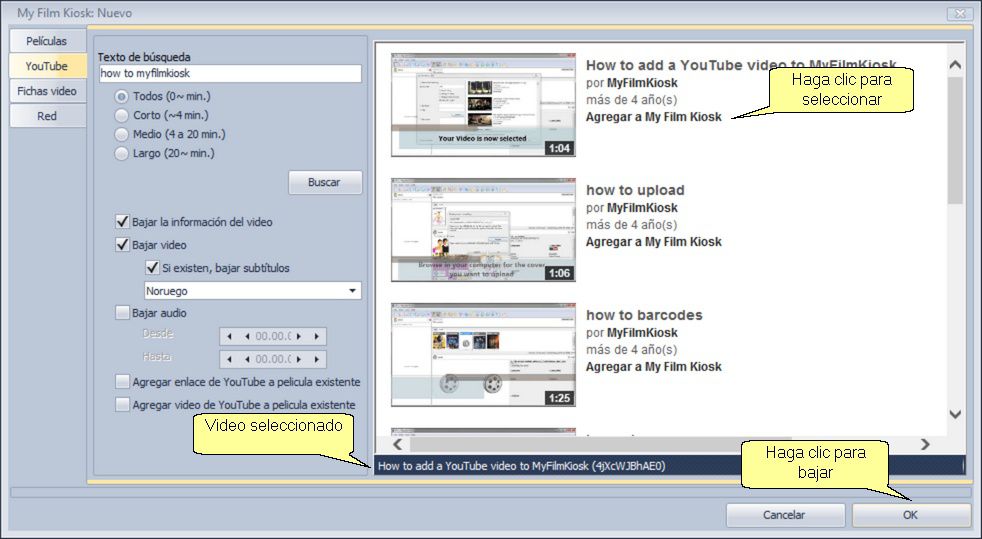Select the Todos (0~ min.) radio button

pos(121,97)
